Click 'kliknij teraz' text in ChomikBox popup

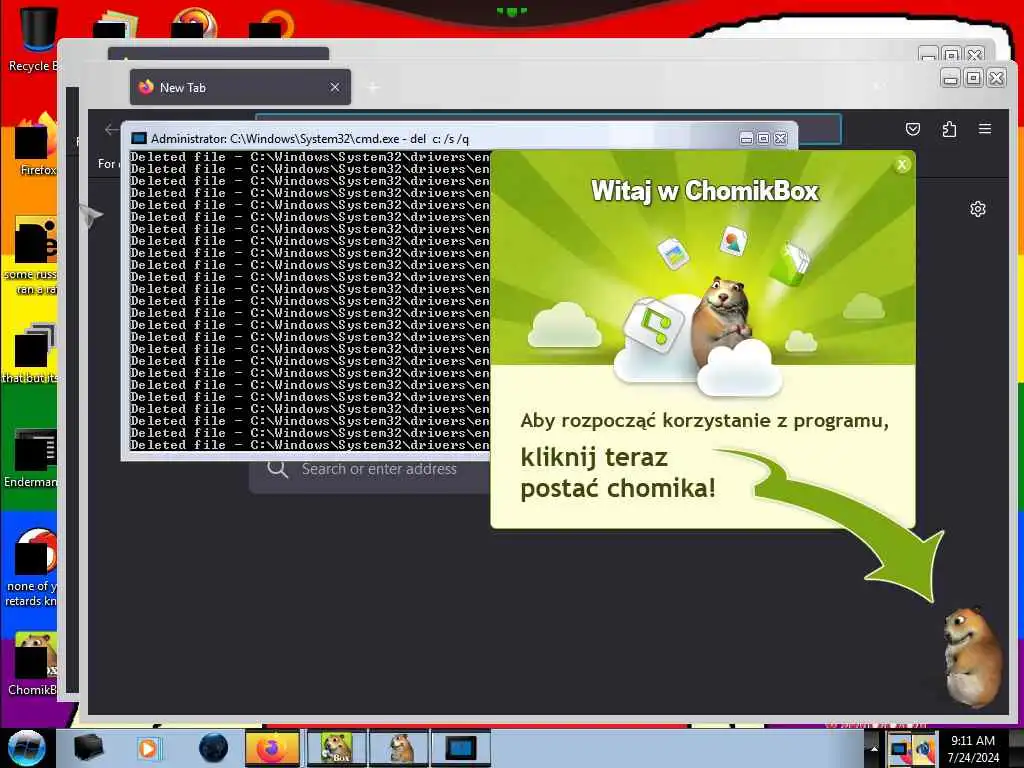[x=594, y=457]
